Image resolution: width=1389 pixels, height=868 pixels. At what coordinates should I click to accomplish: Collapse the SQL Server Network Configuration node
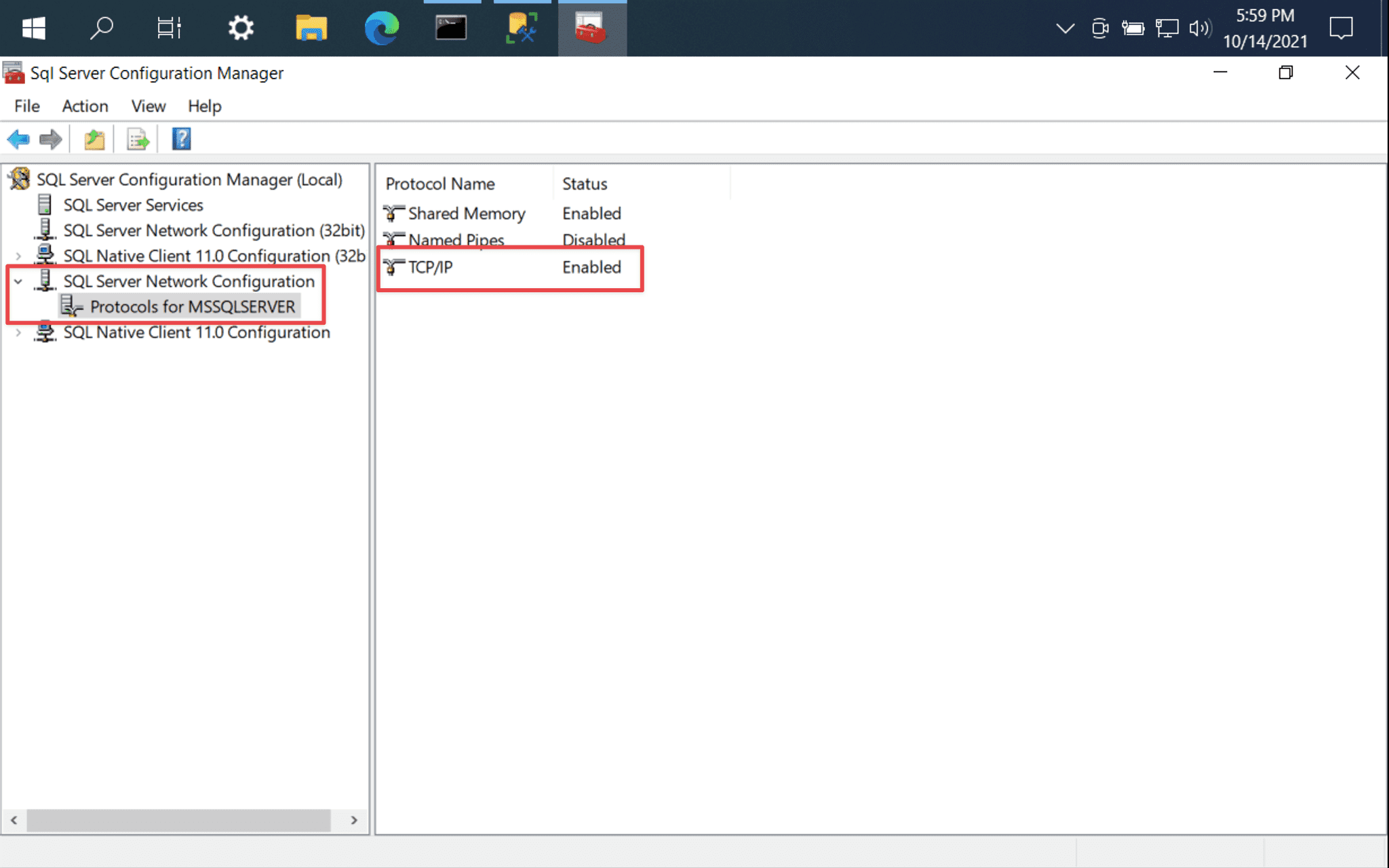[18, 281]
